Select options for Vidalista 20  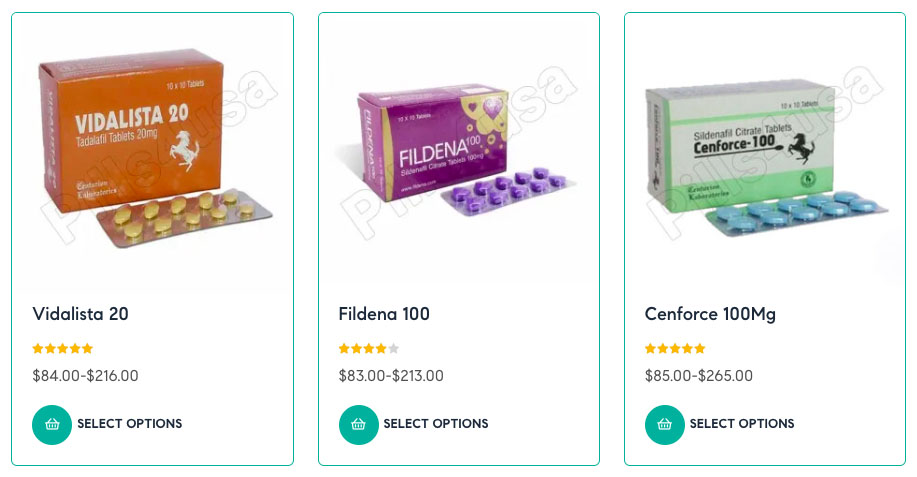(x=130, y=424)
